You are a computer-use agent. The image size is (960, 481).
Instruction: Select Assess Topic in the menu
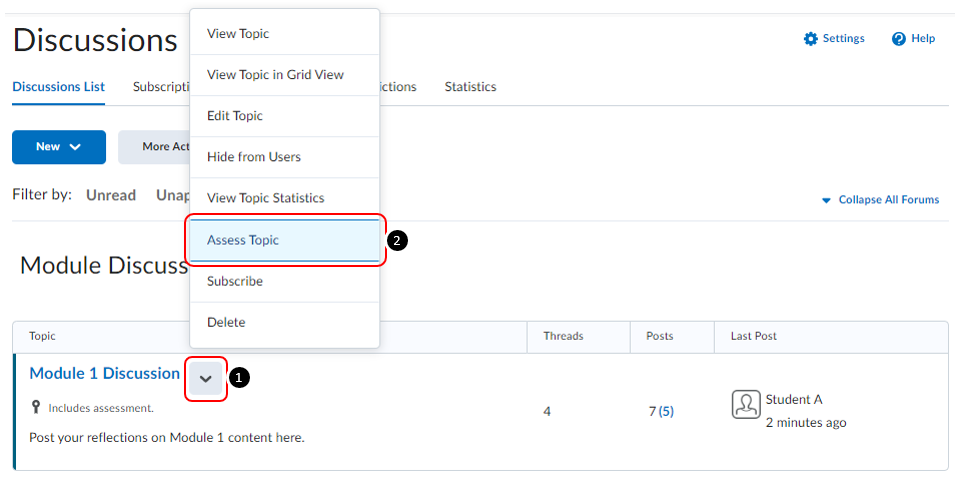point(243,240)
